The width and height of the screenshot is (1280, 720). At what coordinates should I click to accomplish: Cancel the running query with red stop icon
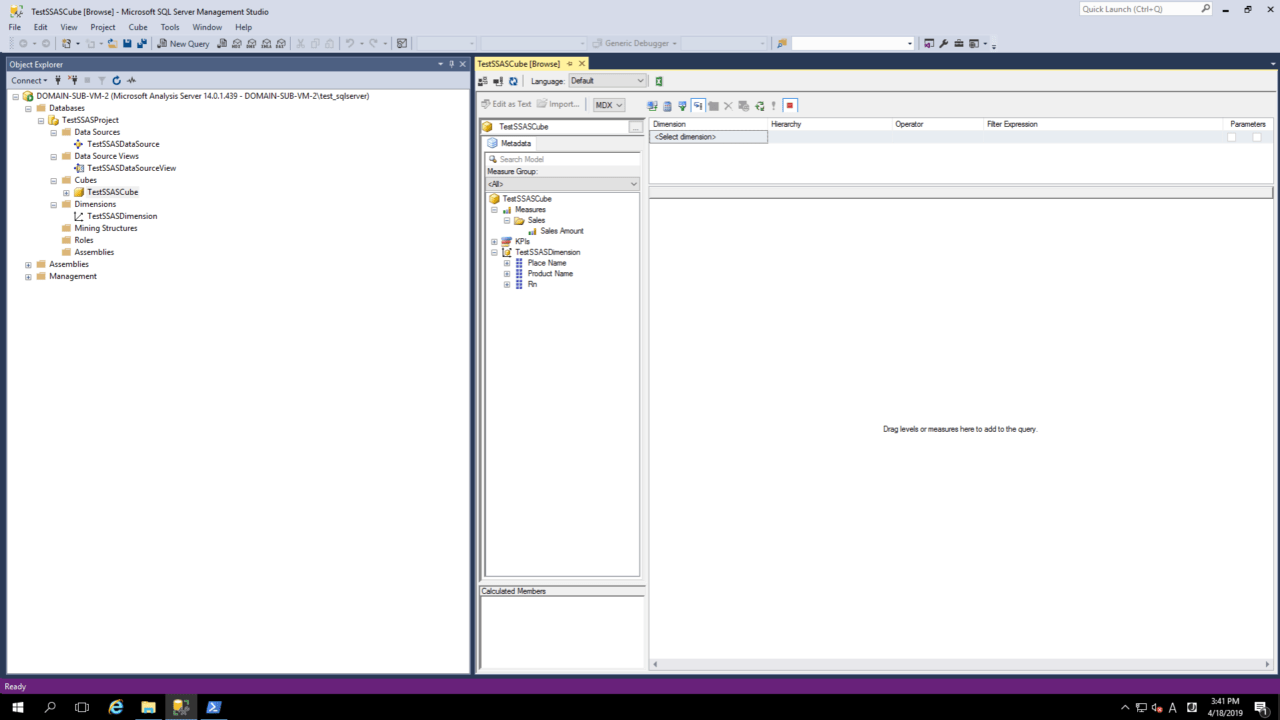(x=789, y=105)
